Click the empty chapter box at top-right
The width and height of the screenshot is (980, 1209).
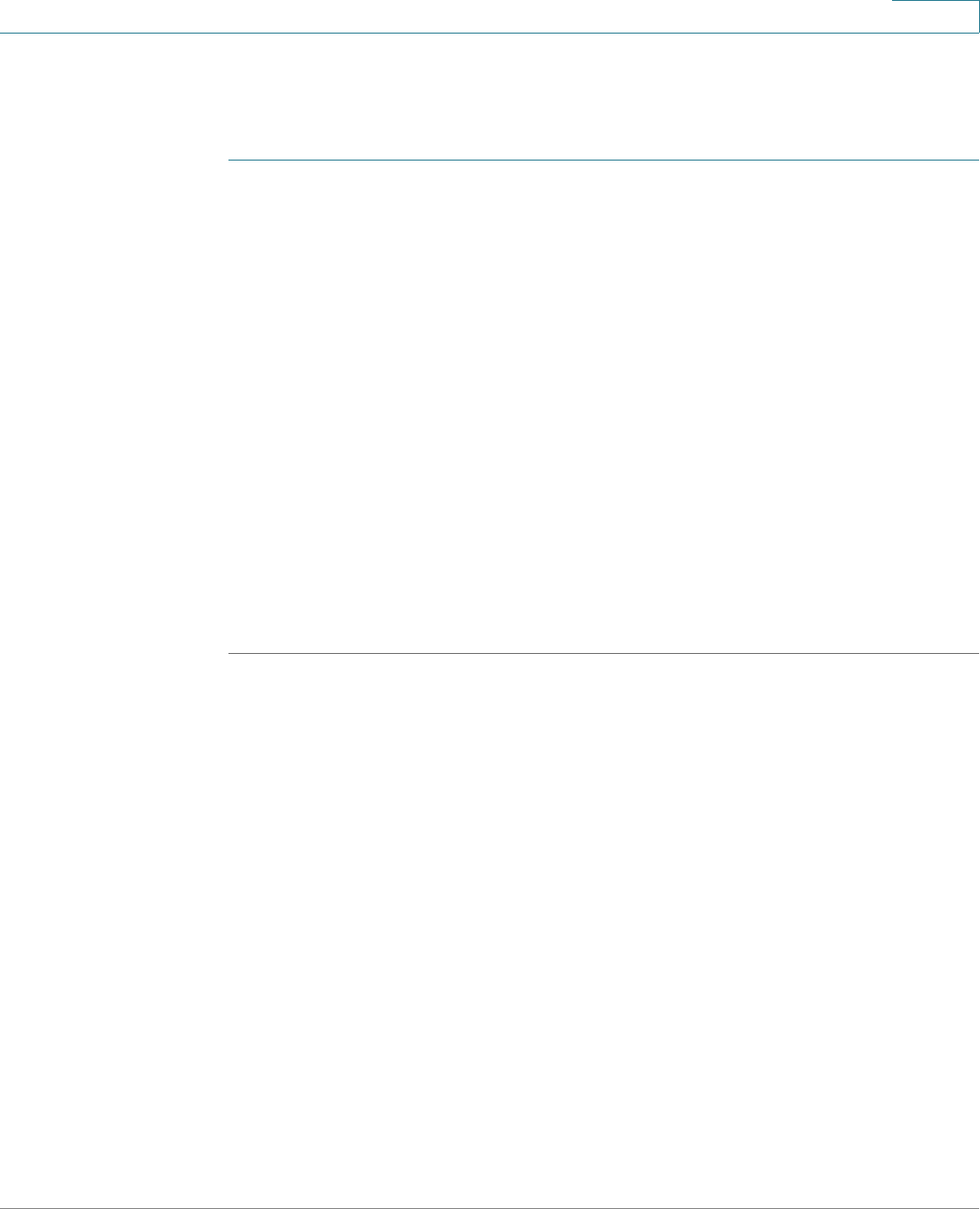pos(936,16)
